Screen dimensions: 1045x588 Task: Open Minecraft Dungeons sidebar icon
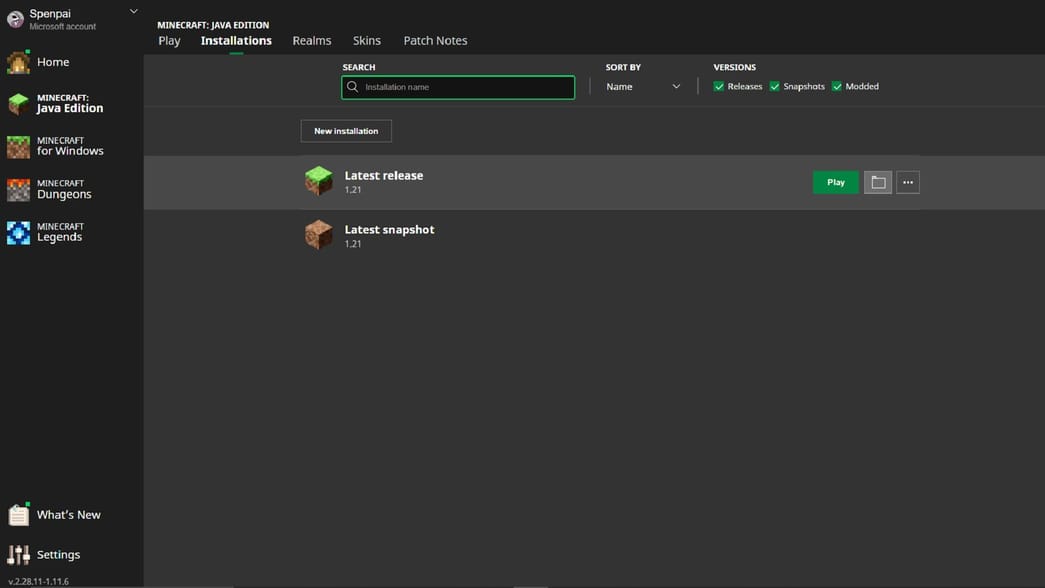coord(18,190)
